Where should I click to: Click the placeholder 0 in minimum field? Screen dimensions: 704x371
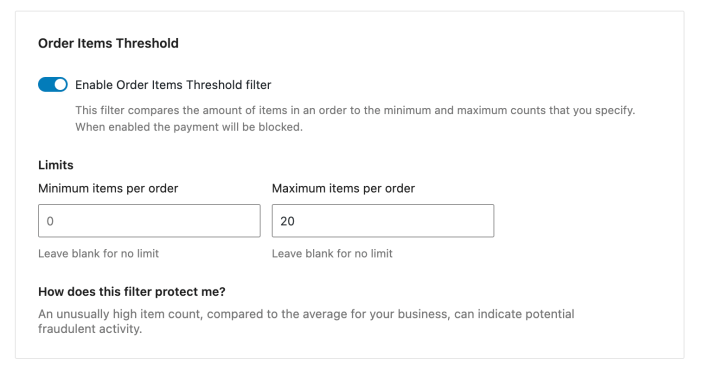click(x=50, y=221)
